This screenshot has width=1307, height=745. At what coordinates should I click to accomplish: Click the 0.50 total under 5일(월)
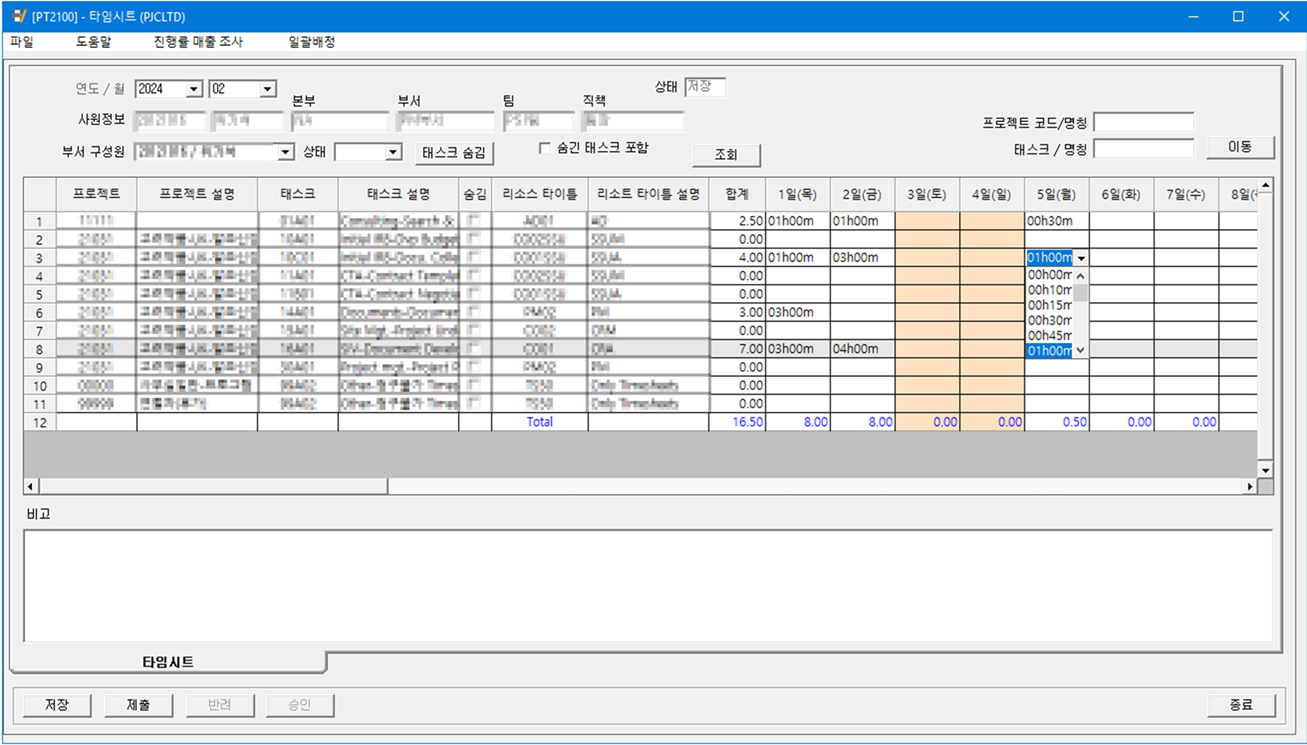1057,422
